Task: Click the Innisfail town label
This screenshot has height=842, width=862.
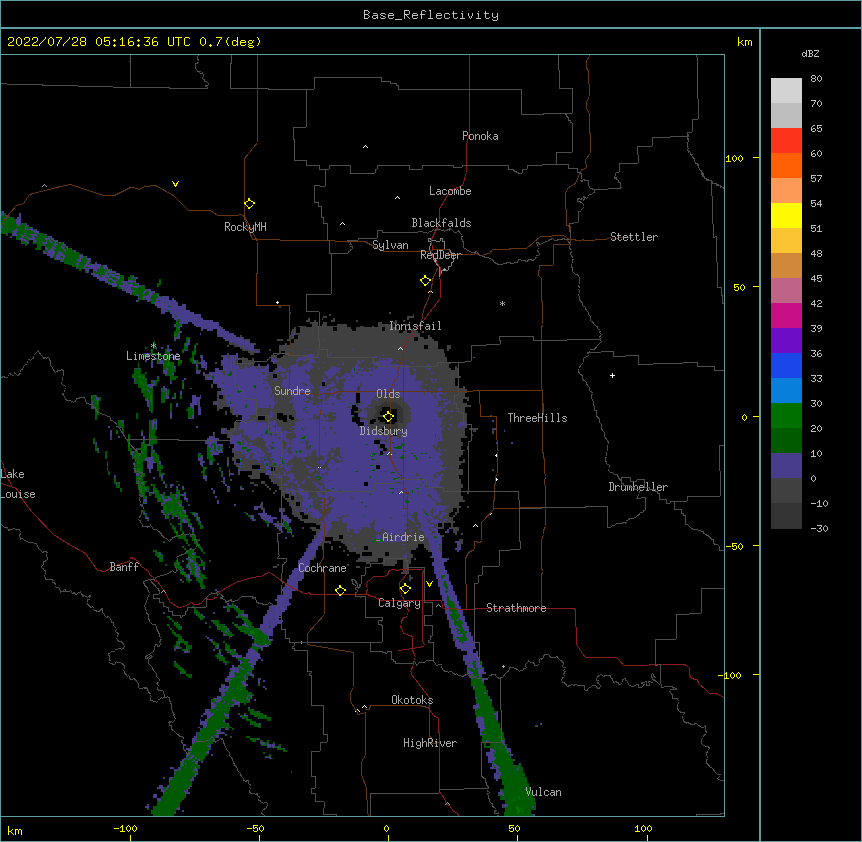Action: pos(415,326)
